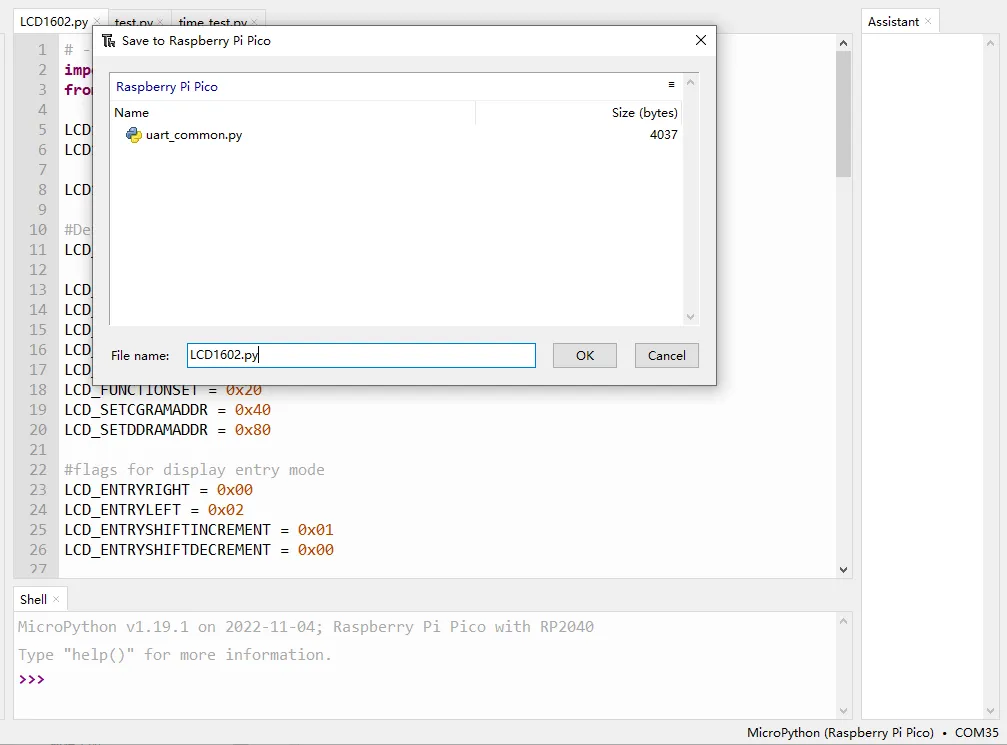Click the Raspberry Pi Pico path link
This screenshot has width=1007, height=745.
tap(167, 87)
